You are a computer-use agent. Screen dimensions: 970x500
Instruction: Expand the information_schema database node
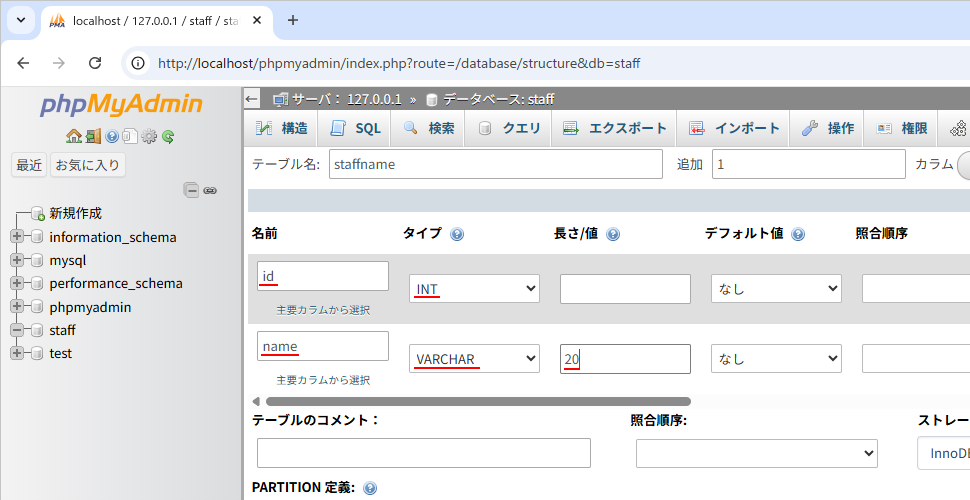(x=17, y=237)
